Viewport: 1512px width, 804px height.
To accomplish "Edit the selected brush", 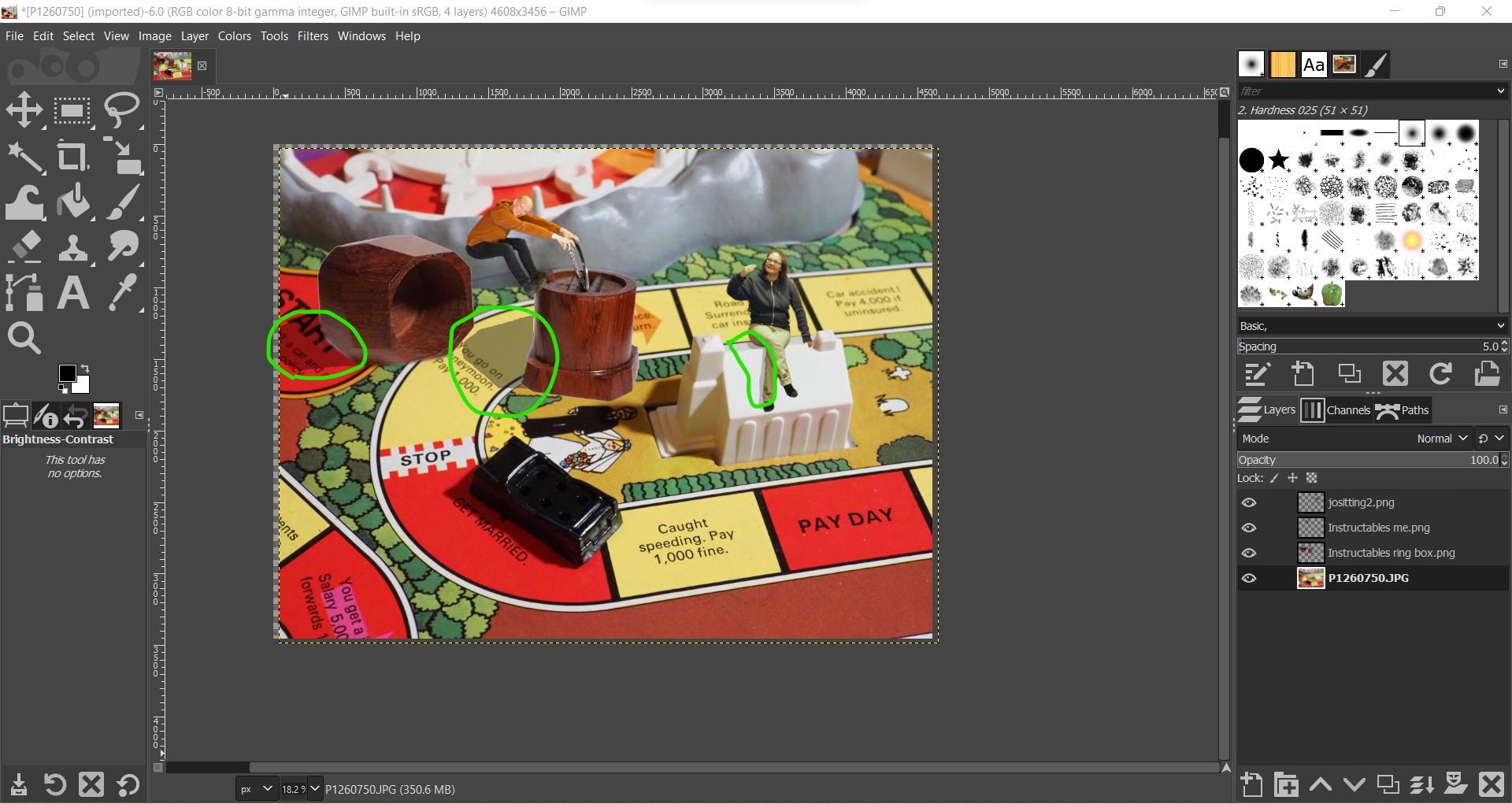I will 1257,374.
